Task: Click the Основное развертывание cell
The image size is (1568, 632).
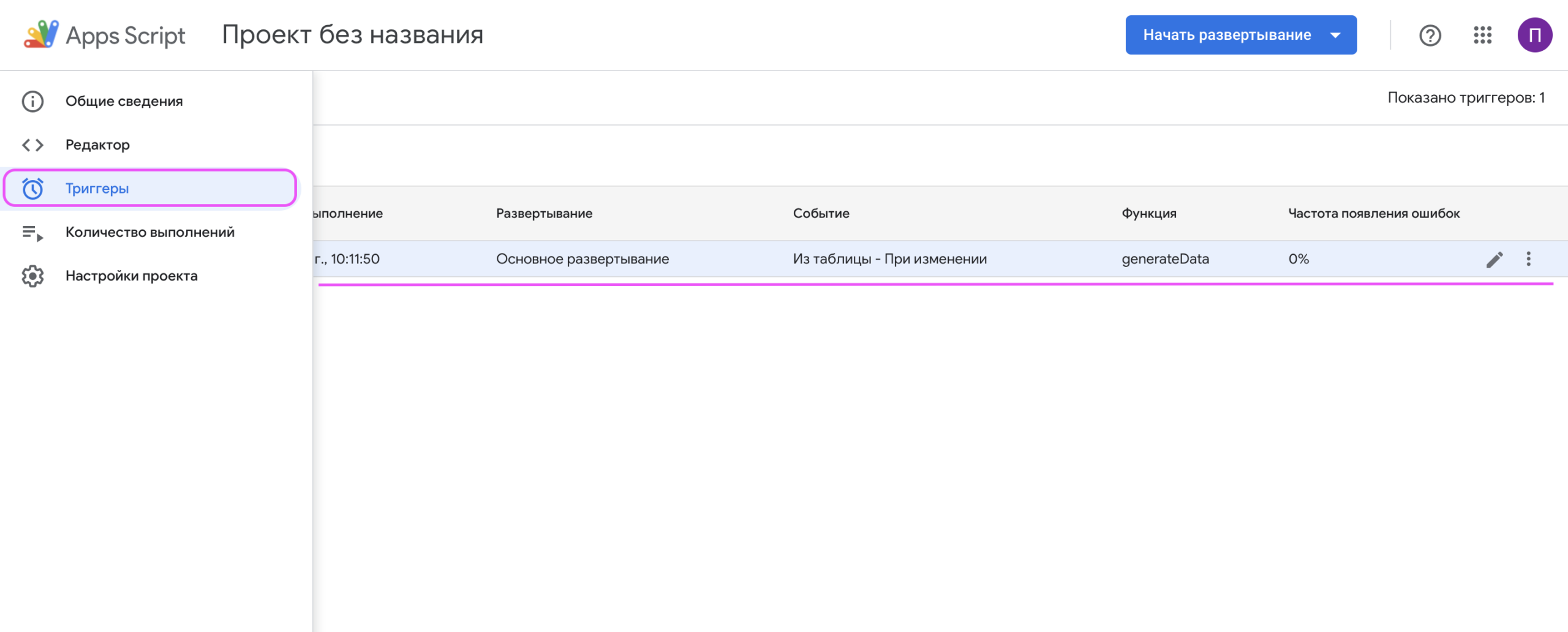Action: (x=582, y=259)
